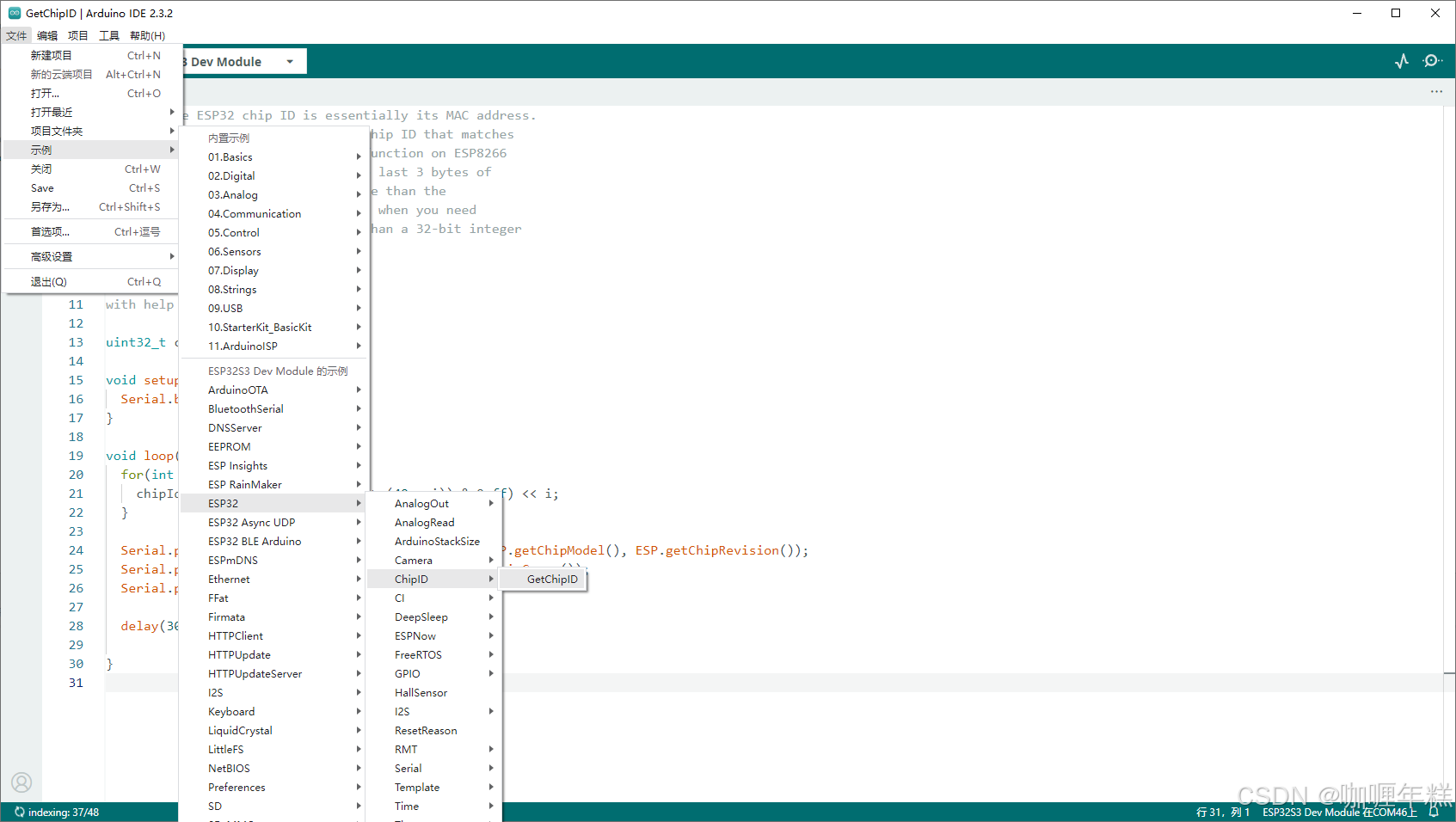Viewport: 1456px width, 822px height.
Task: Choose 打开... in the File menu
Action: (x=91, y=93)
